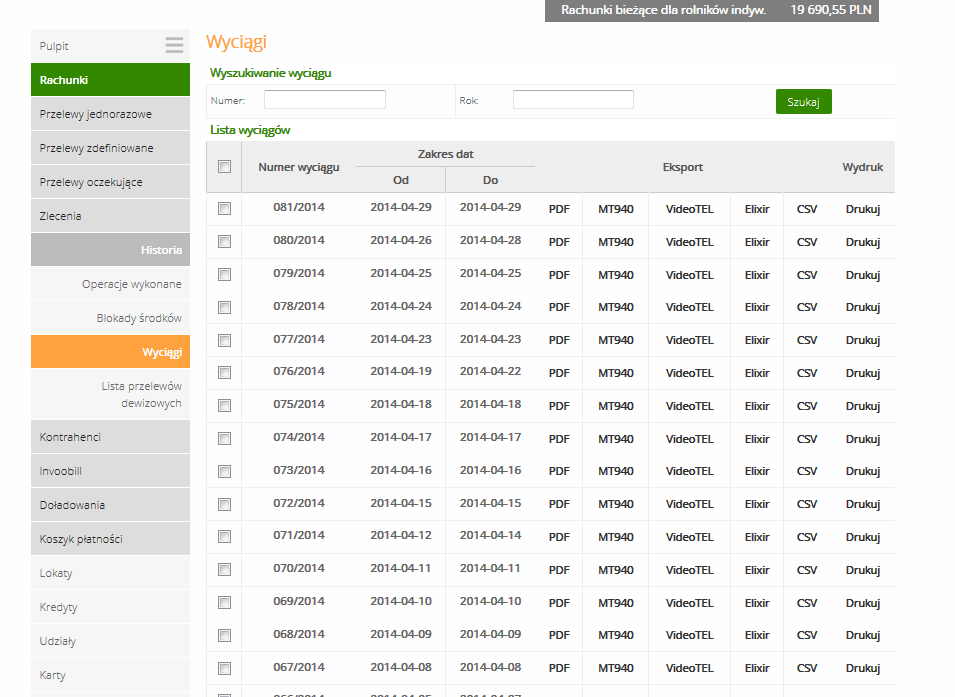Open Blokady środków submenu item
The width and height of the screenshot is (955, 697).
[x=110, y=318]
